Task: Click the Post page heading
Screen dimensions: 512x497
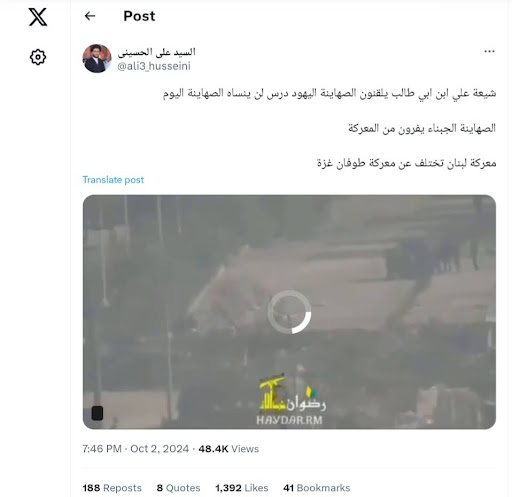Action: [139, 16]
